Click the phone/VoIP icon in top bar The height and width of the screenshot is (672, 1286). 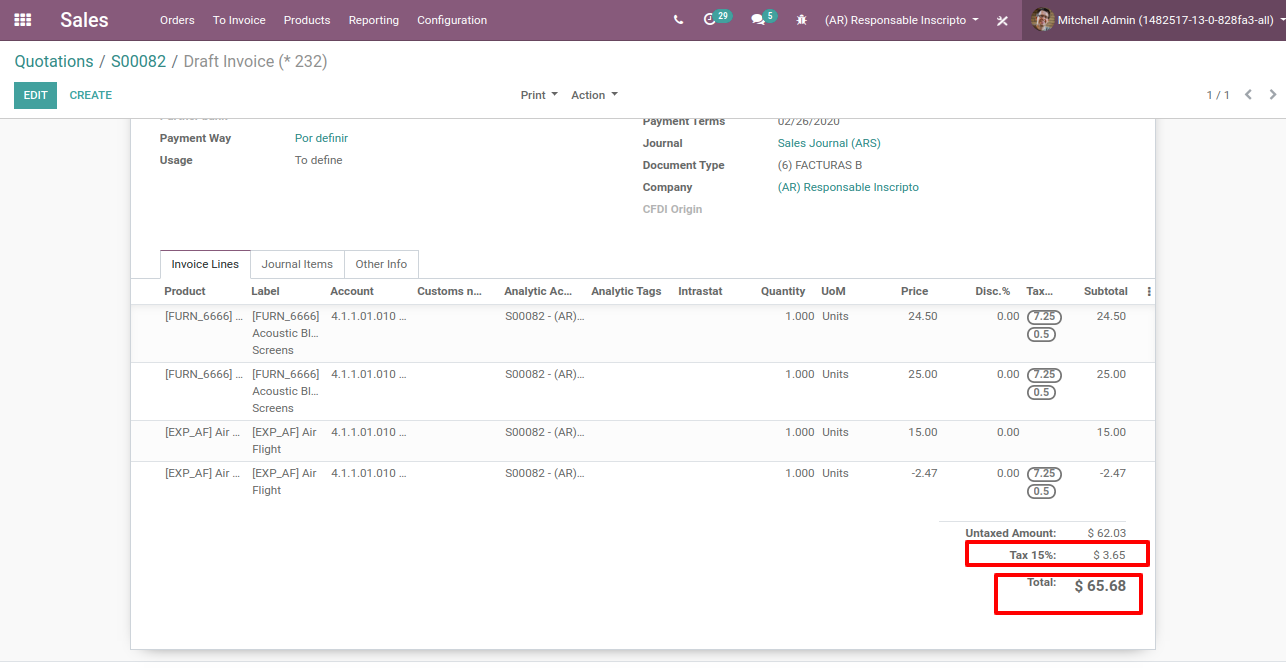pyautogui.click(x=679, y=20)
